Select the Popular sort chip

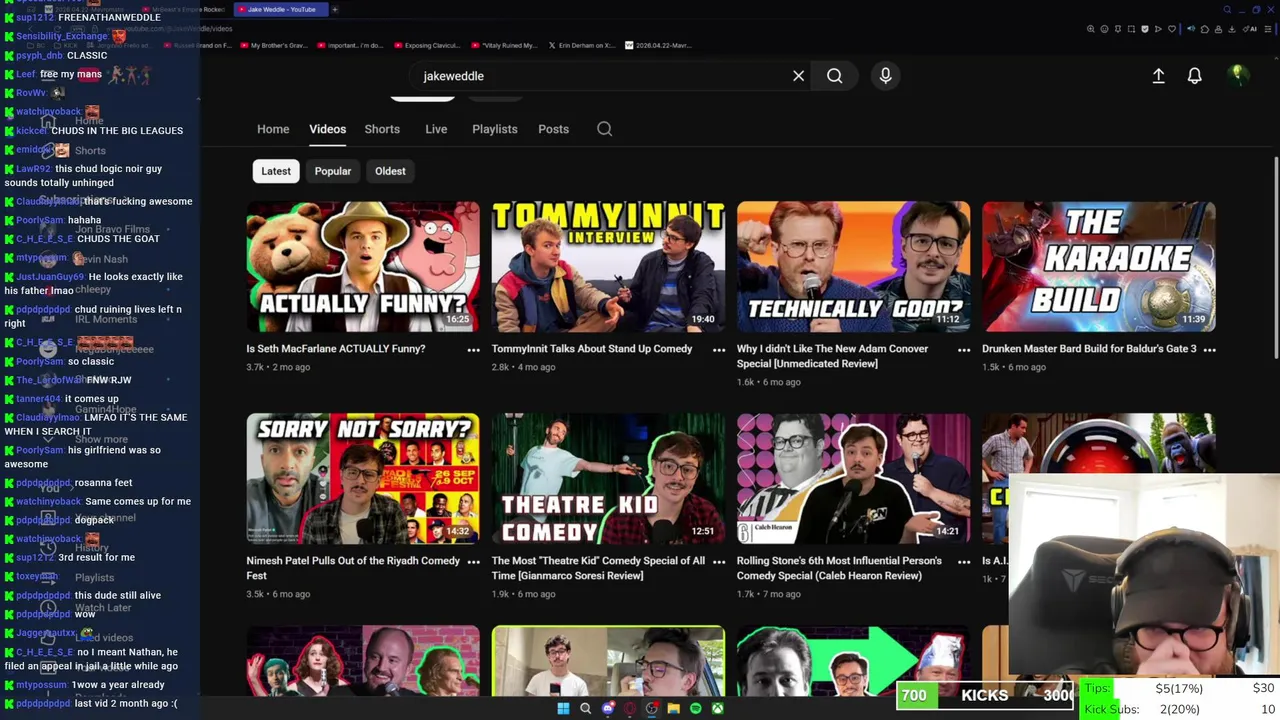[x=333, y=171]
